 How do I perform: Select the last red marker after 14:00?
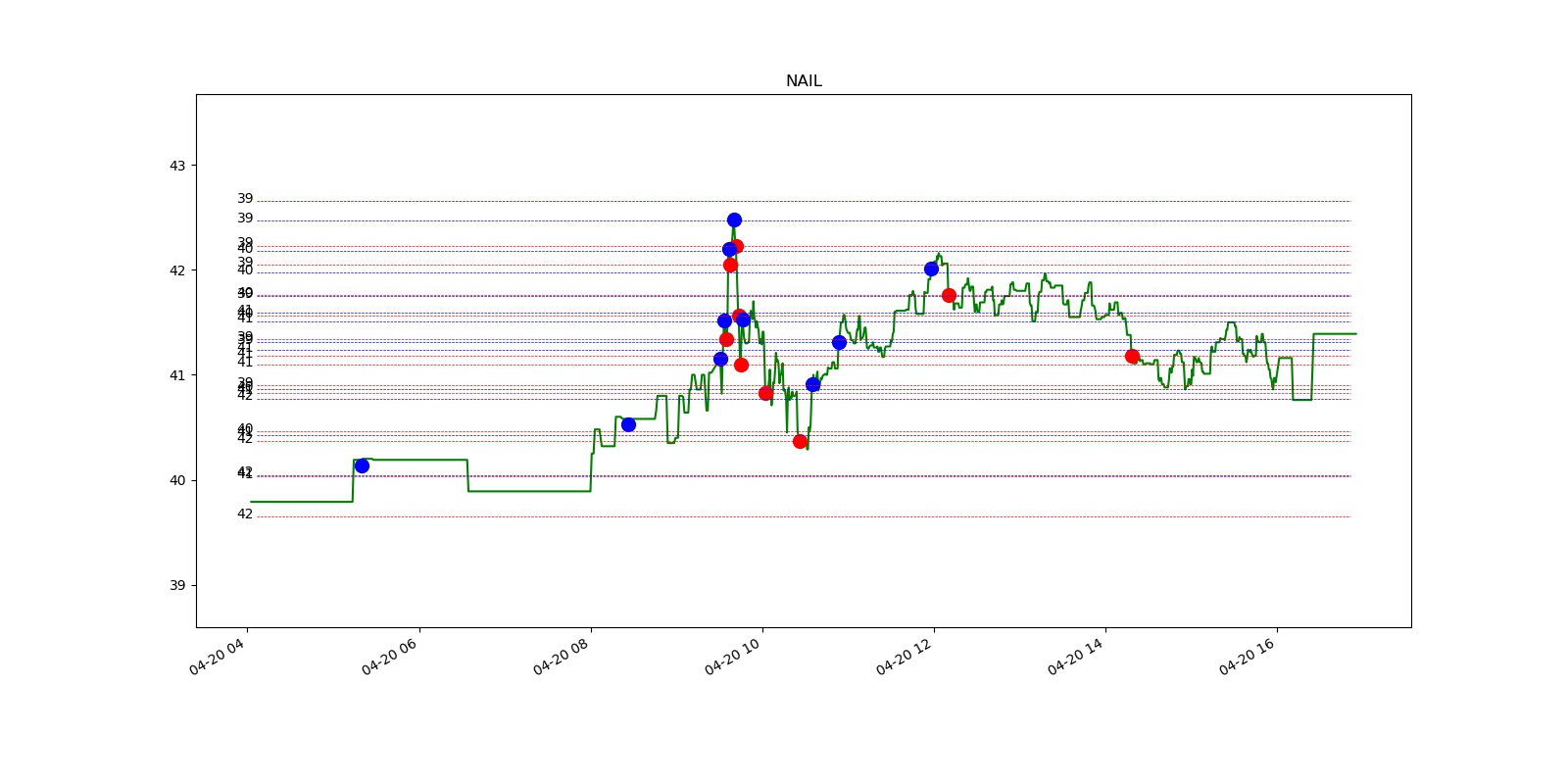[1132, 356]
